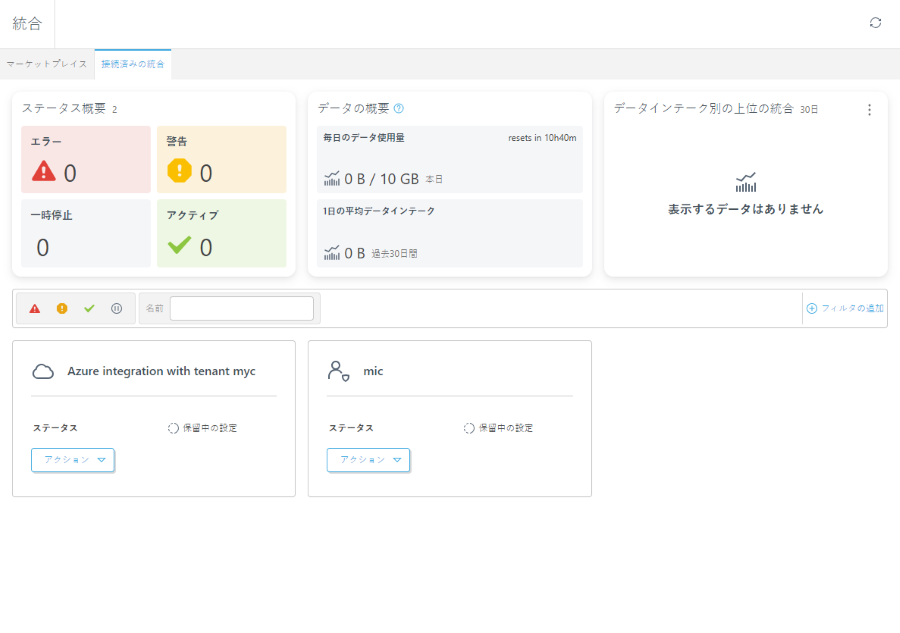Select the エラー status tile
Screen dimensions: 900x633
tap(86, 160)
